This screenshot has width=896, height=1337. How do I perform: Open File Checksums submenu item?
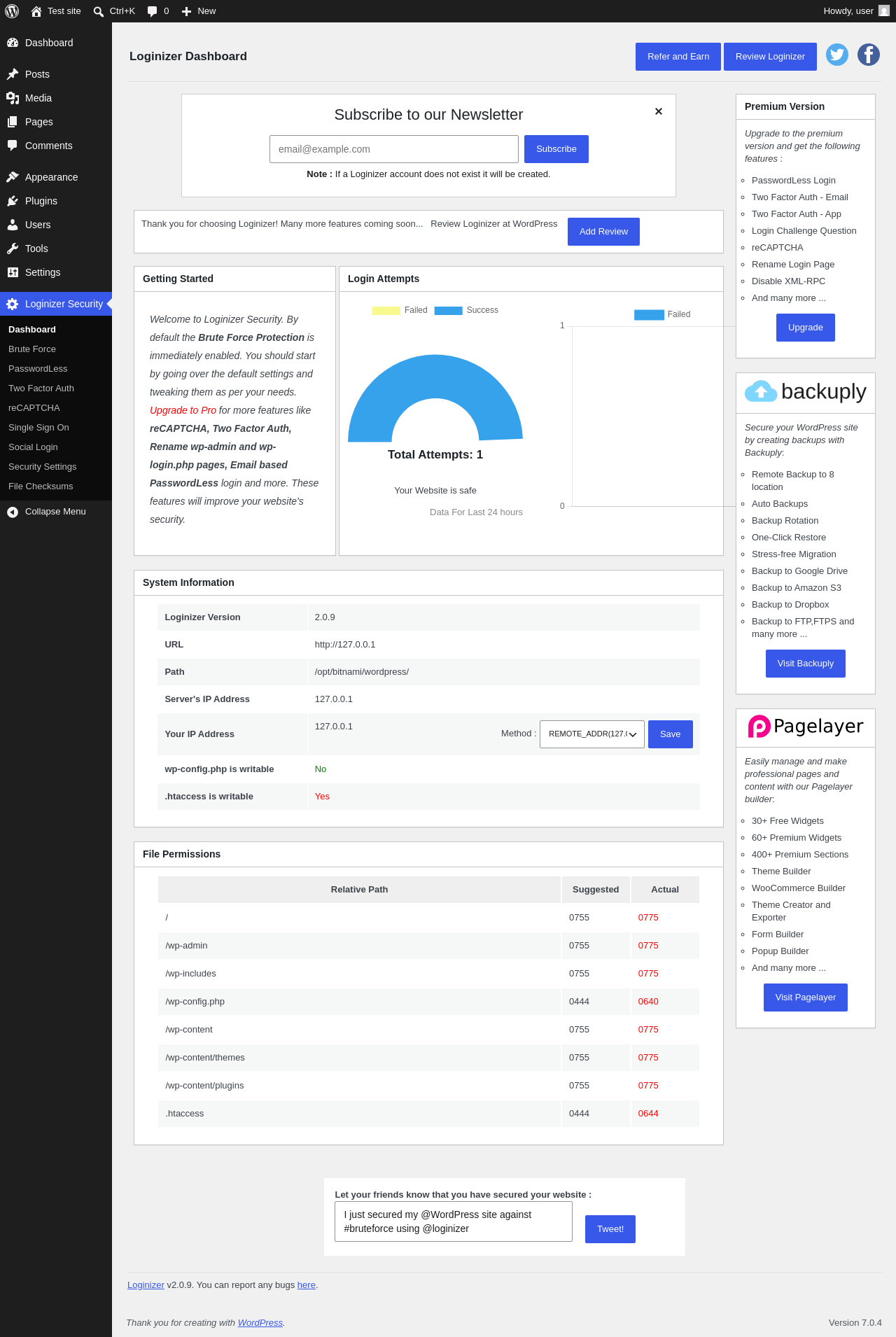pyautogui.click(x=41, y=486)
